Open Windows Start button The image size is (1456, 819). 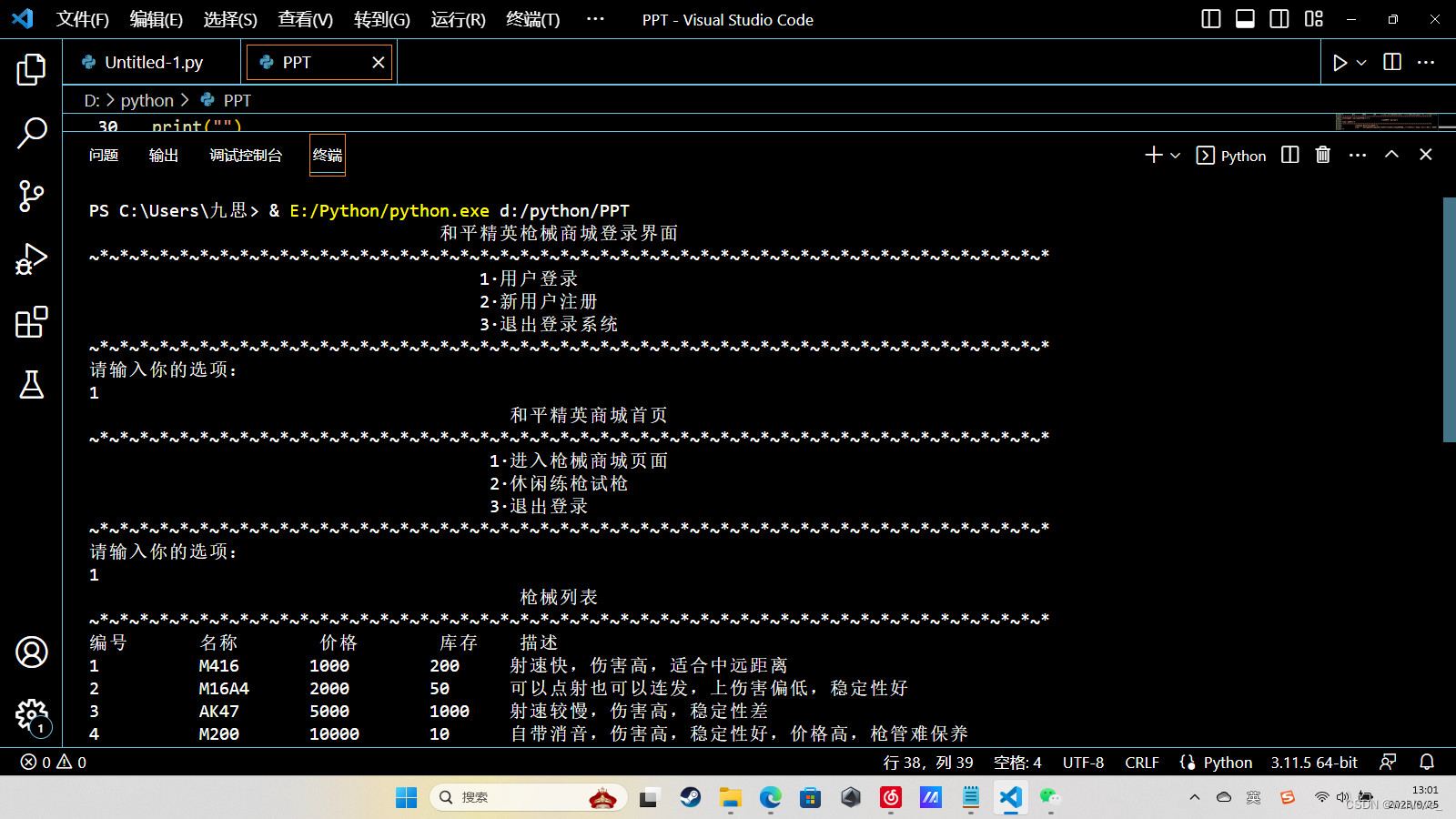(406, 798)
